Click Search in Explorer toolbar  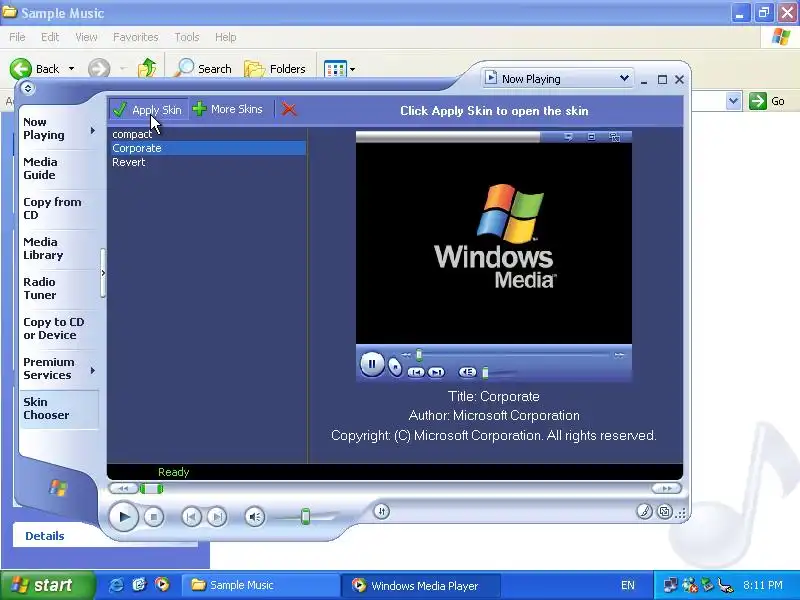click(x=203, y=68)
